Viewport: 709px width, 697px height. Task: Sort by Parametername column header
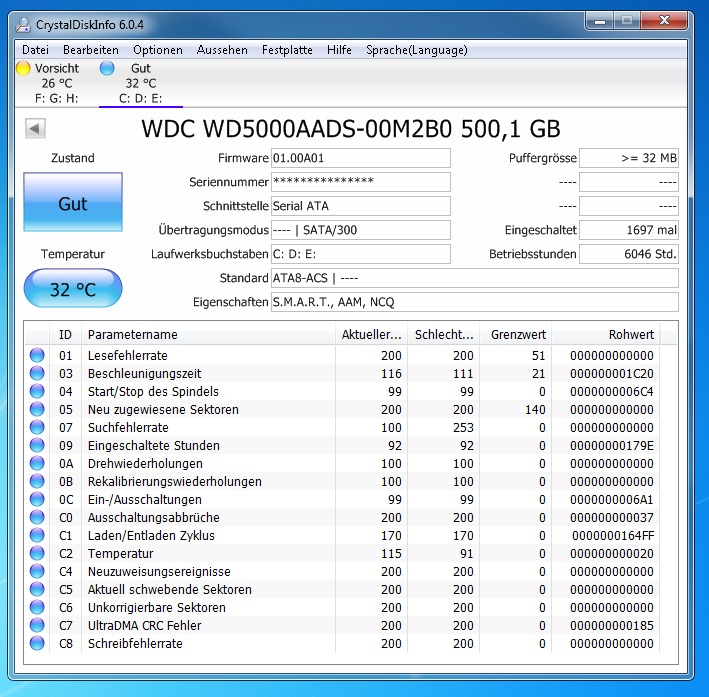(x=208, y=334)
